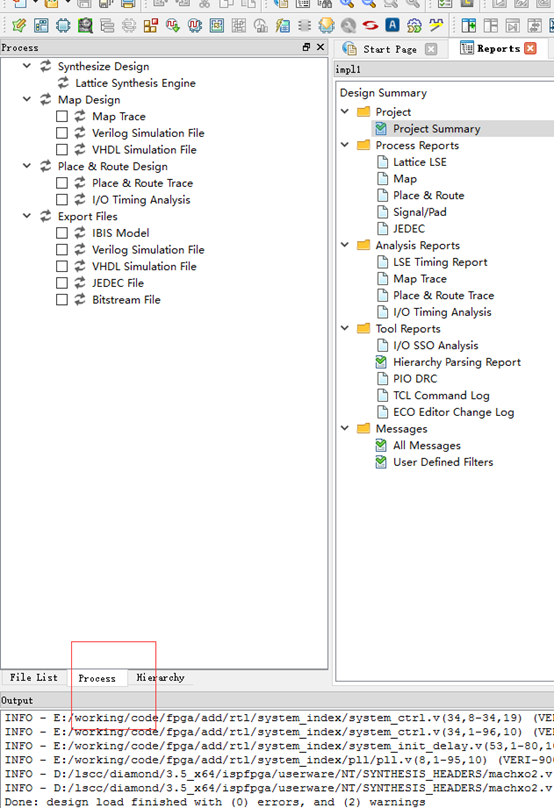Open Spreadsheet View pencil icon in toolbar
Image resolution: width=554 pixels, height=808 pixels.
coord(19,25)
